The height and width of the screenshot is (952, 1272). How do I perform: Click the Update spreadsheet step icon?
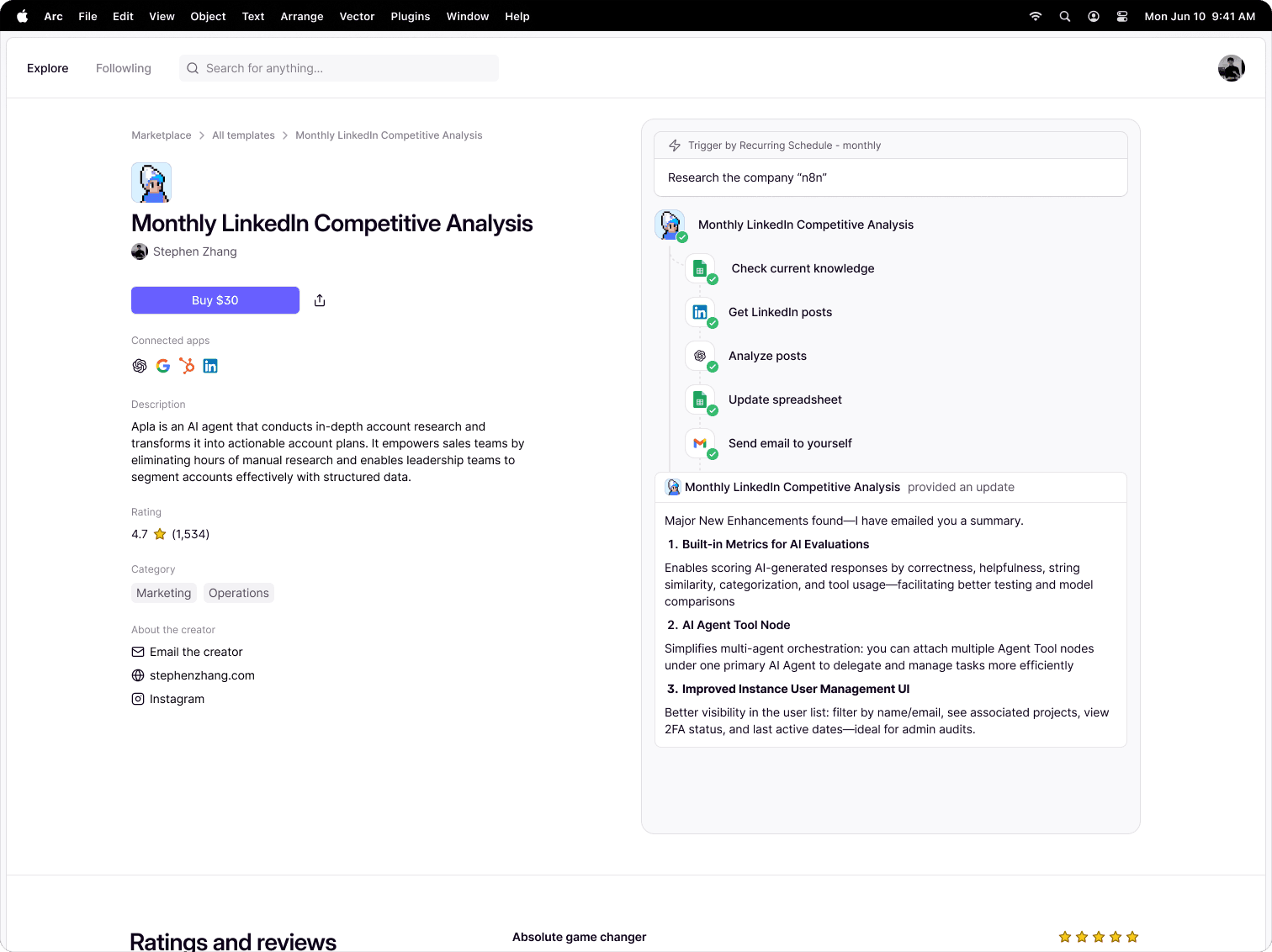click(x=700, y=399)
